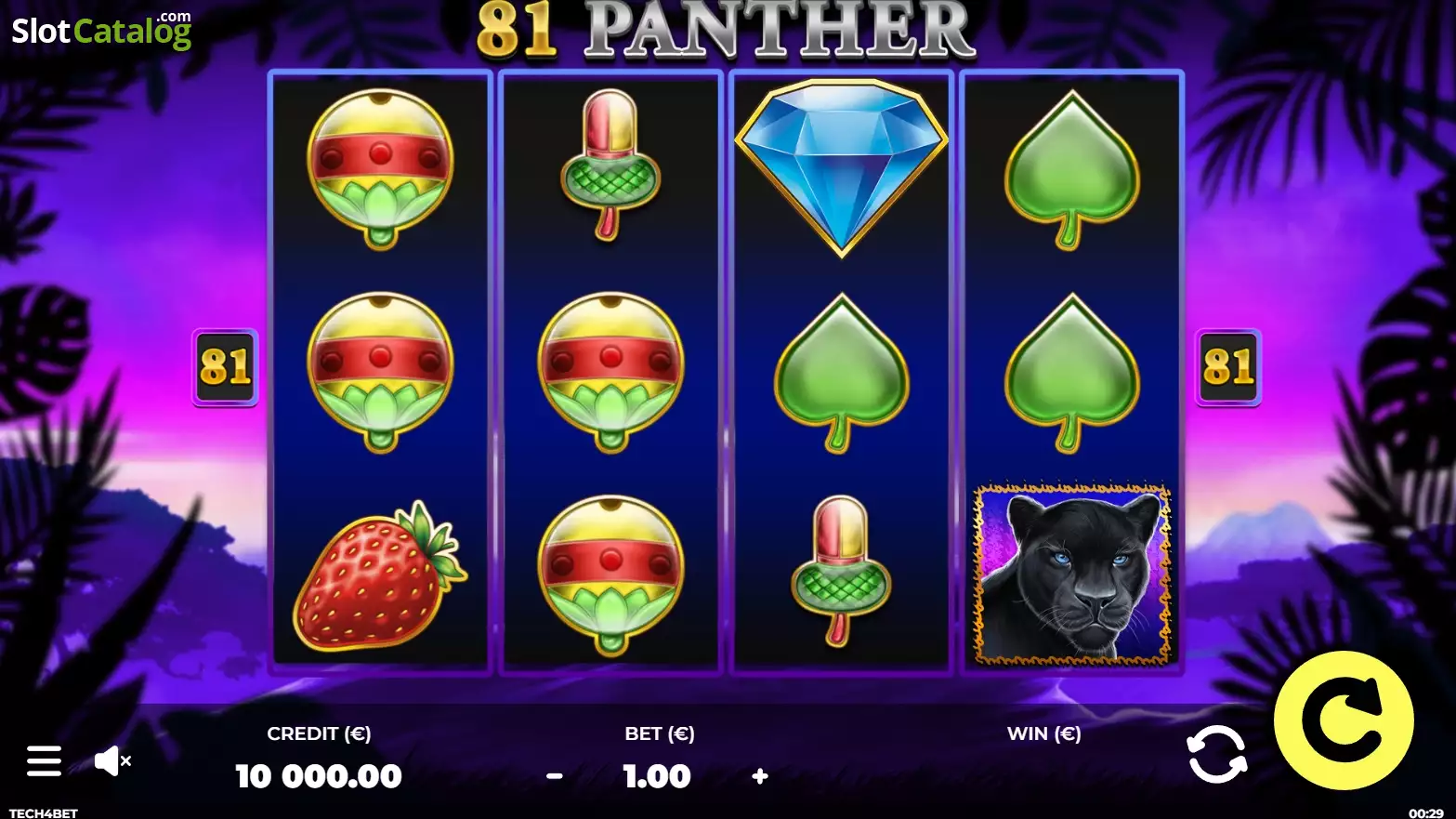Enable autoplay with the circular arrows icon
1456x819 pixels.
pyautogui.click(x=1217, y=754)
